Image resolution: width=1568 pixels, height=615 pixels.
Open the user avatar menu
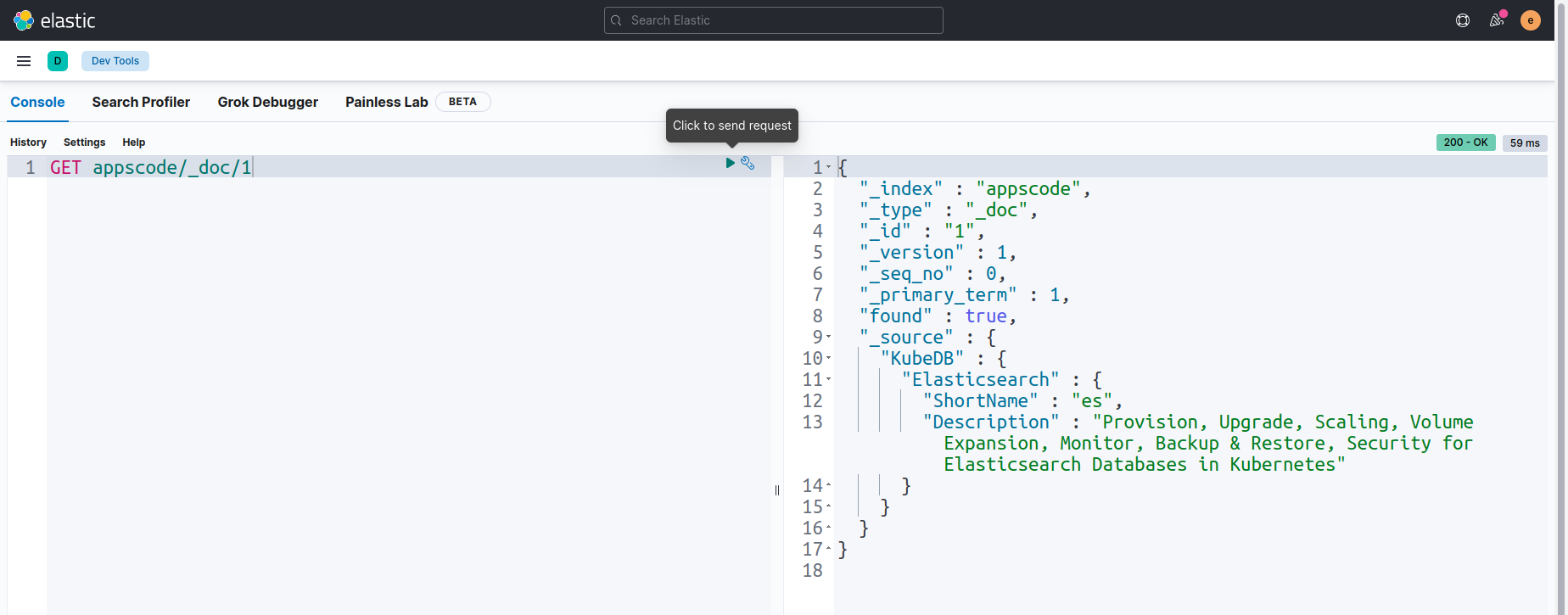[x=1531, y=20]
